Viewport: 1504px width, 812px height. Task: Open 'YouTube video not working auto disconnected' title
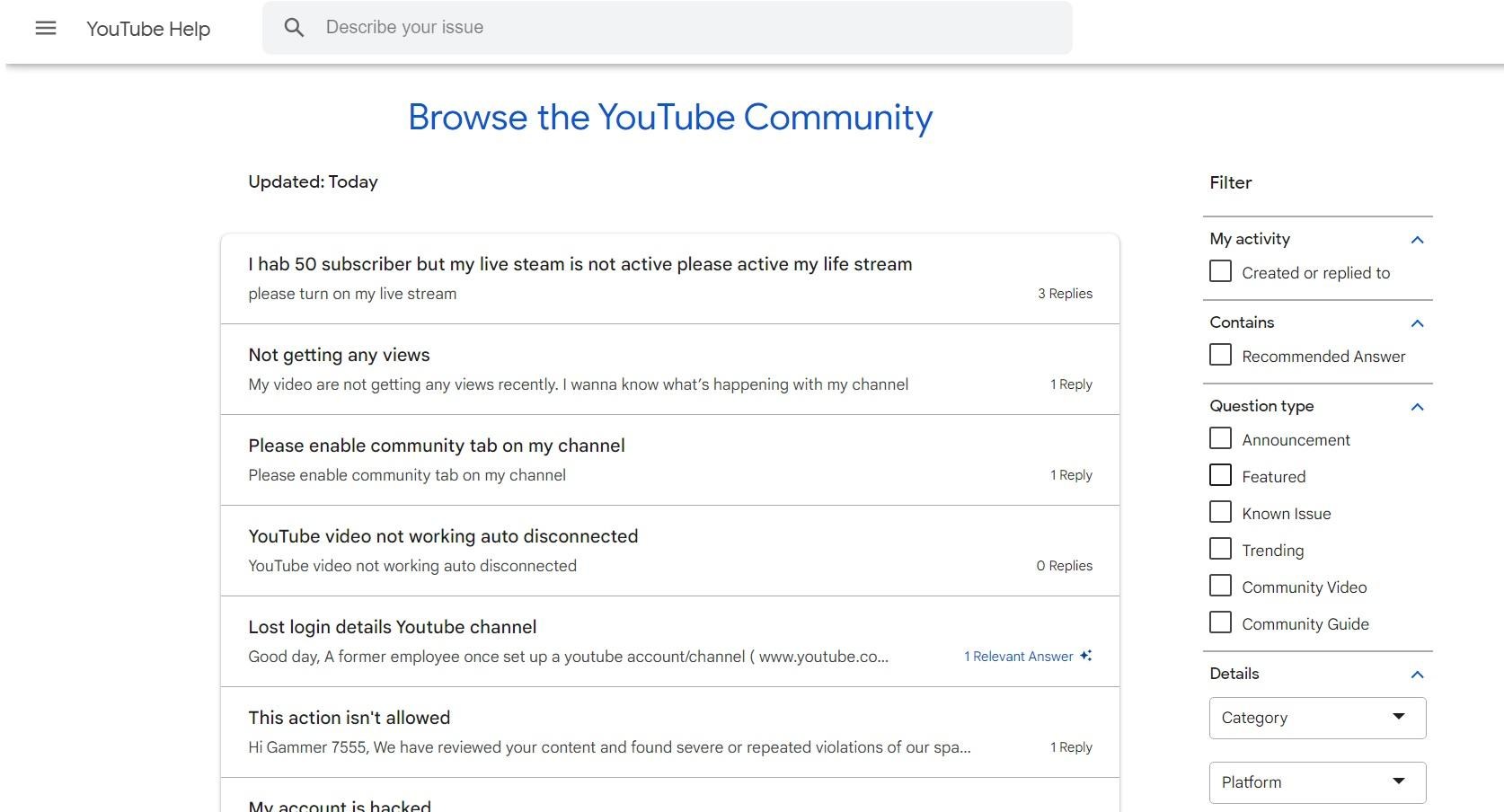point(443,536)
